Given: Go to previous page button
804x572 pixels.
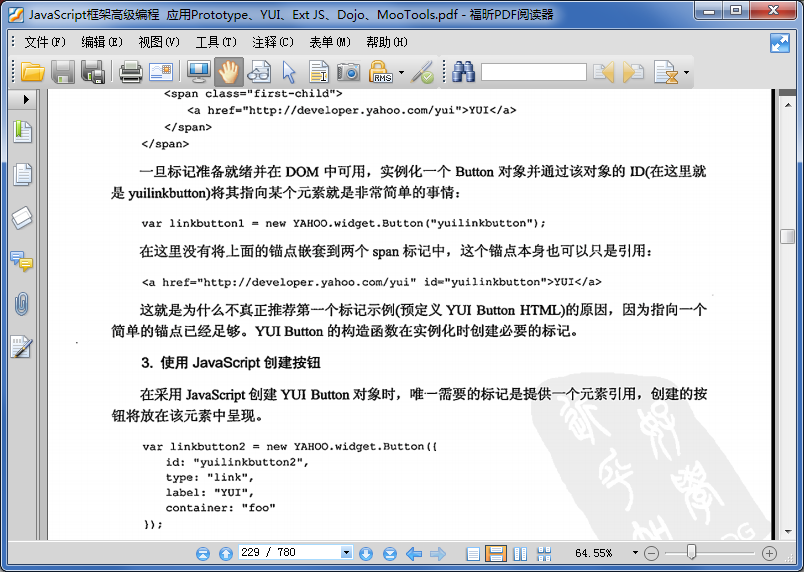Looking at the screenshot, I should (226, 554).
